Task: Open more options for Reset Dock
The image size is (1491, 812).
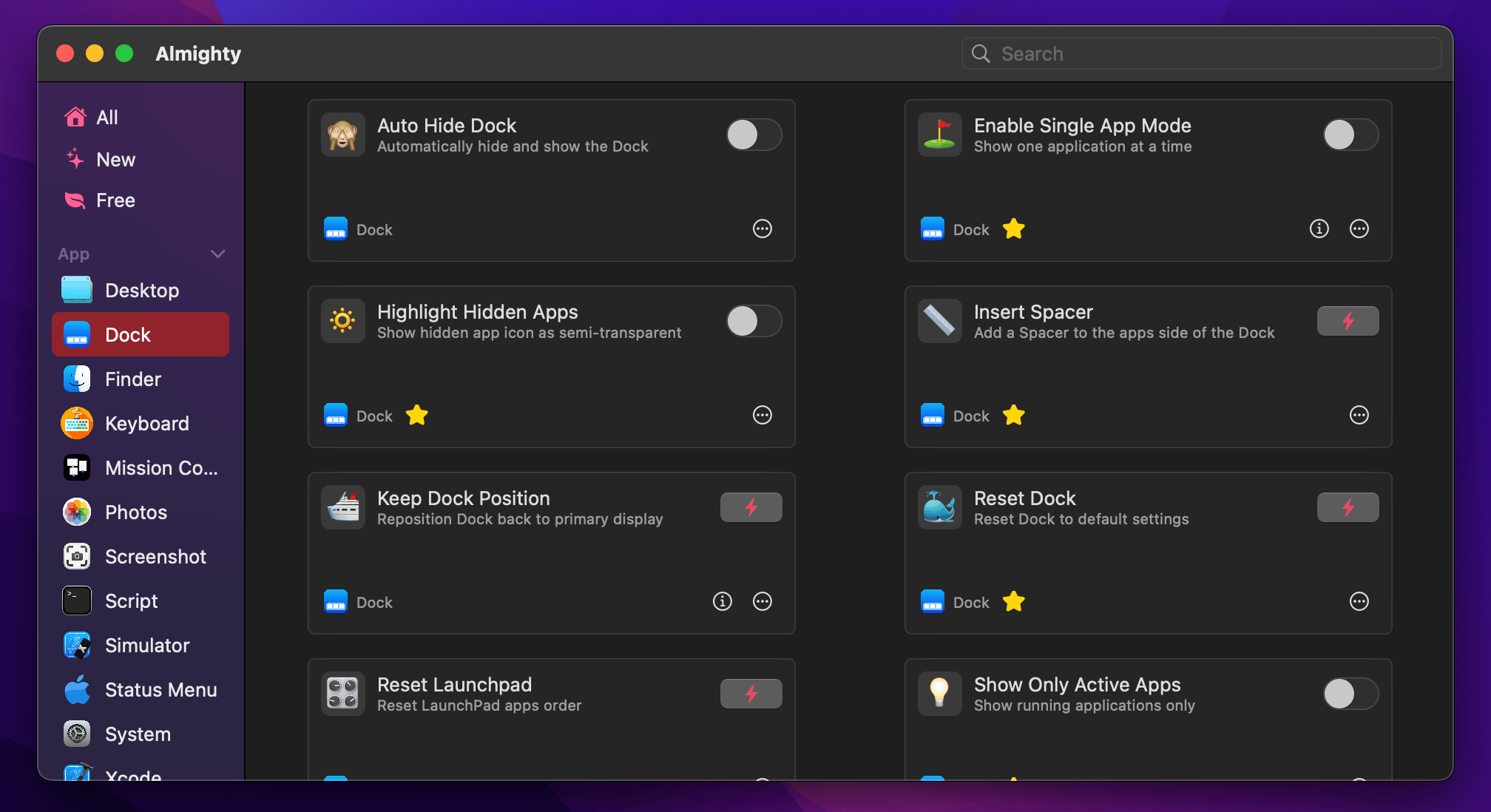Action: pyautogui.click(x=1359, y=601)
